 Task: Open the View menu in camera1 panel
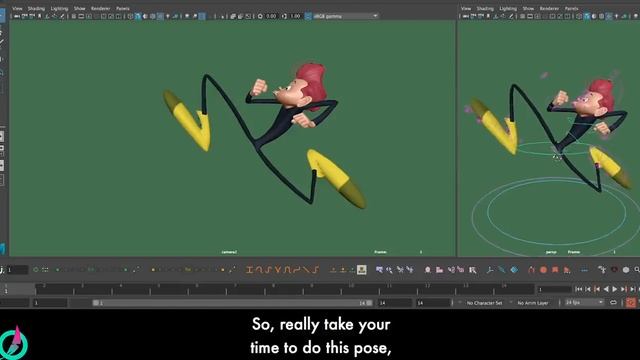[x=17, y=8]
